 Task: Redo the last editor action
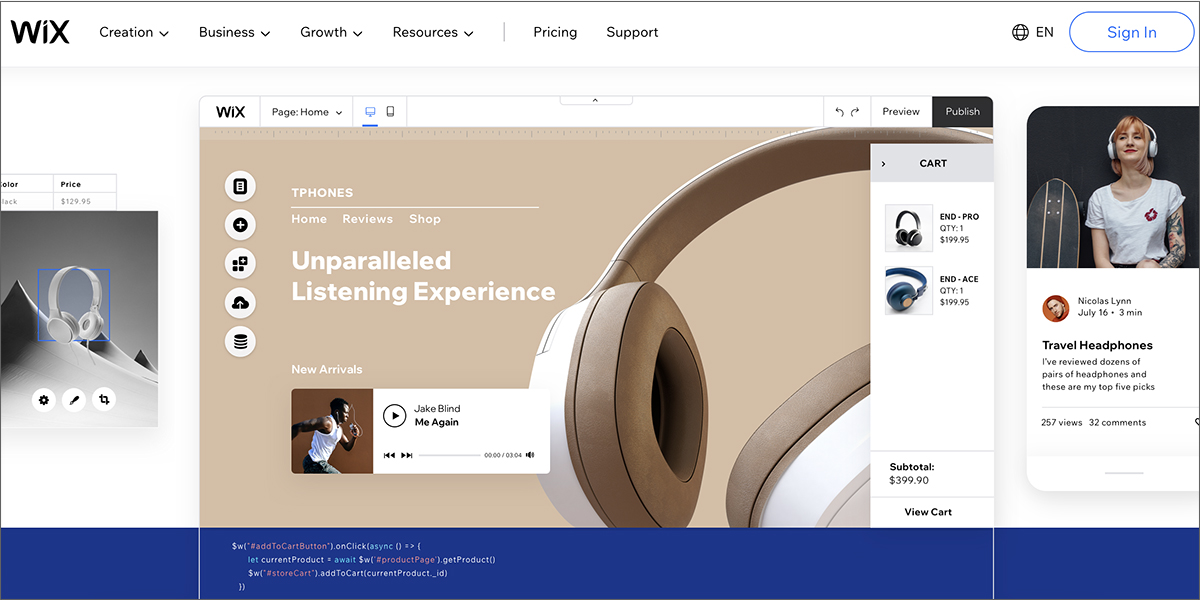[x=855, y=112]
